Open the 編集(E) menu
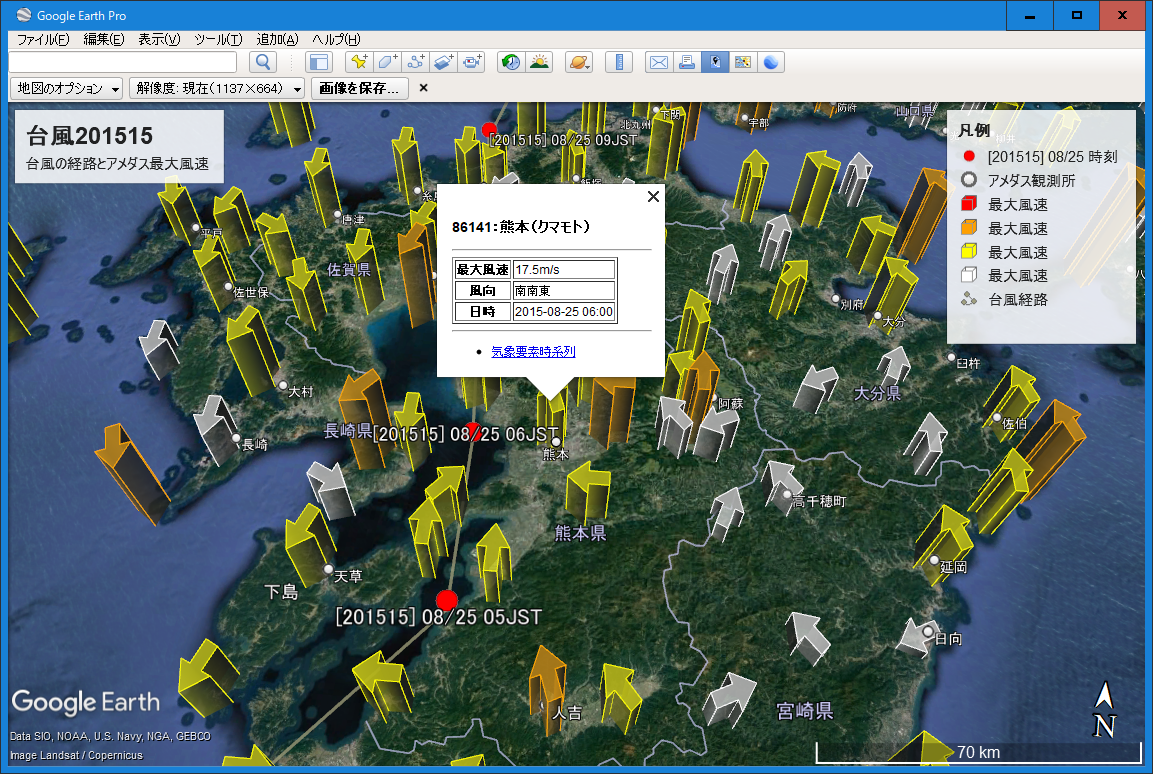The image size is (1153, 774). [104, 40]
